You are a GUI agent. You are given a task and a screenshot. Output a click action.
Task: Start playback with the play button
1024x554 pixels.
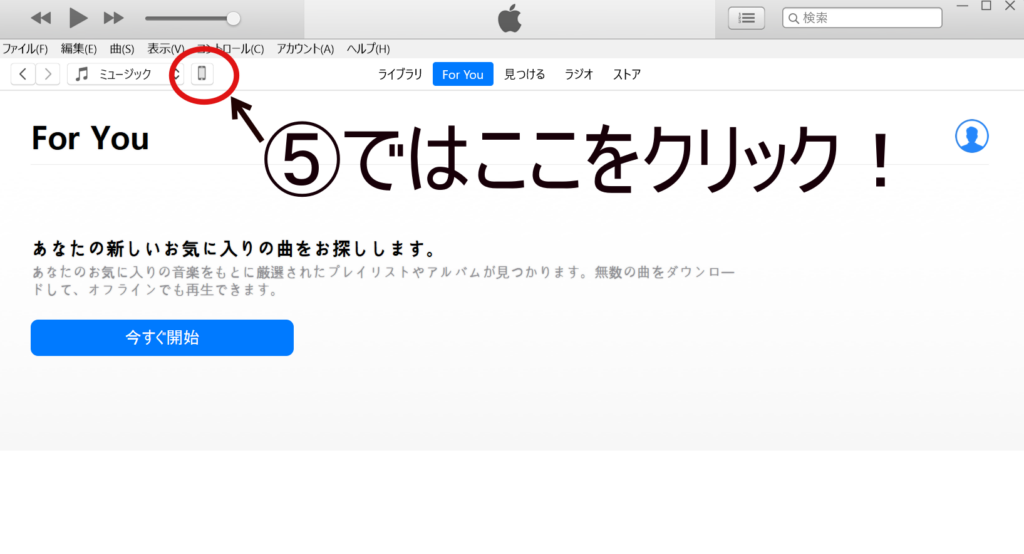[x=78, y=18]
